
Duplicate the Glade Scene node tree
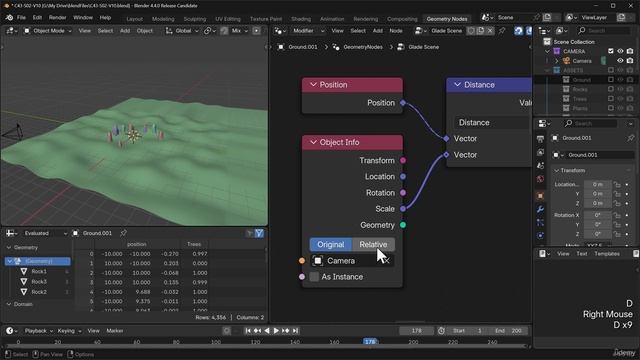(480, 31)
